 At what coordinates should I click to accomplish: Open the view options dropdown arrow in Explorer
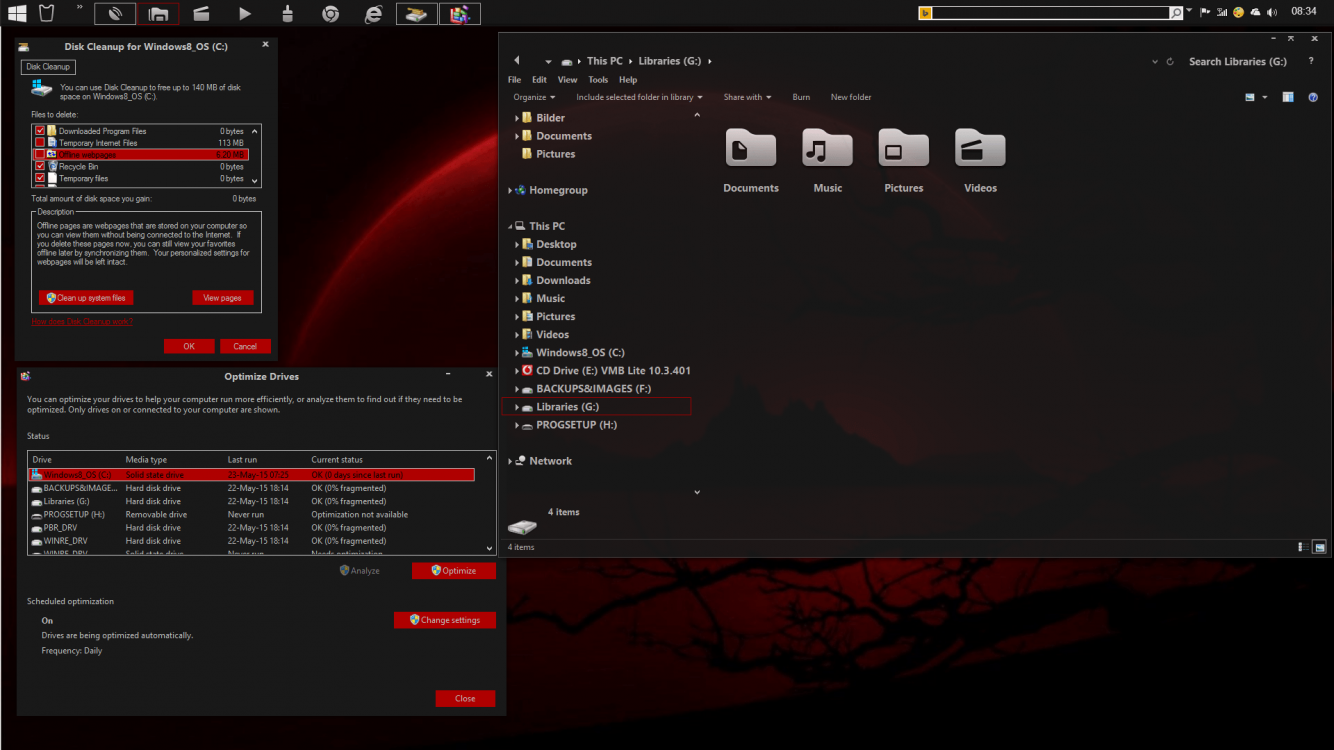pyautogui.click(x=1265, y=97)
